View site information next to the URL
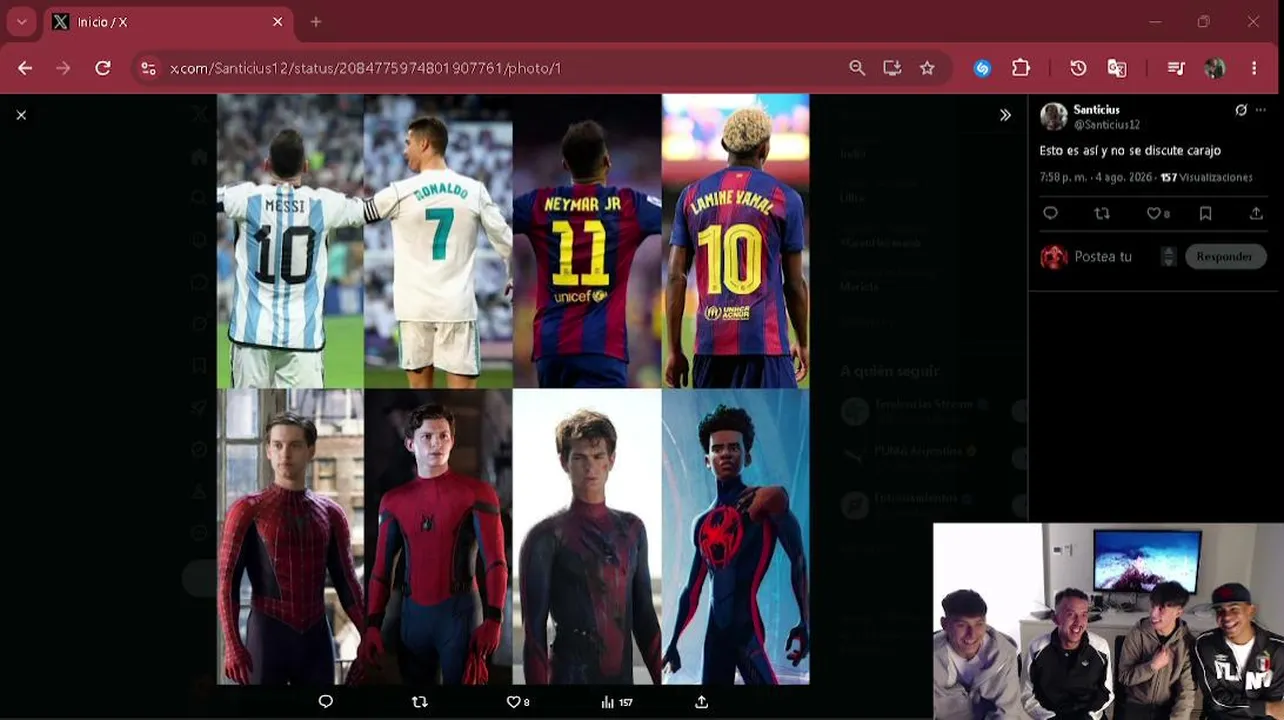Image resolution: width=1284 pixels, height=720 pixels. tap(148, 68)
